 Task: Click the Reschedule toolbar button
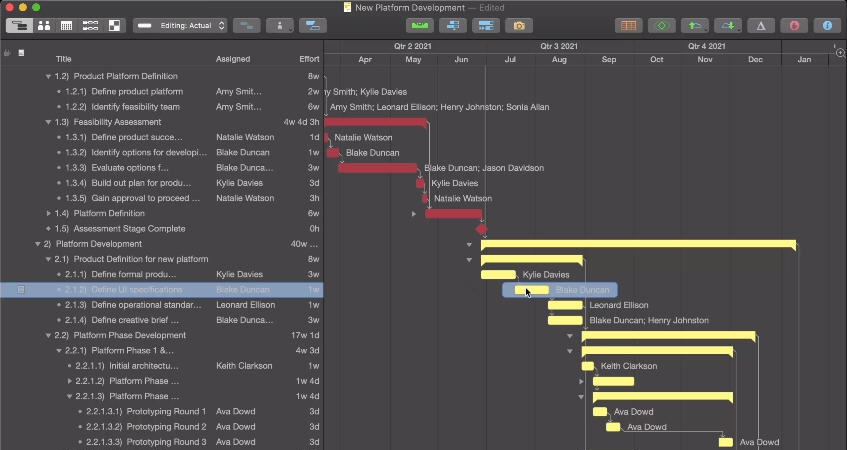tap(486, 25)
